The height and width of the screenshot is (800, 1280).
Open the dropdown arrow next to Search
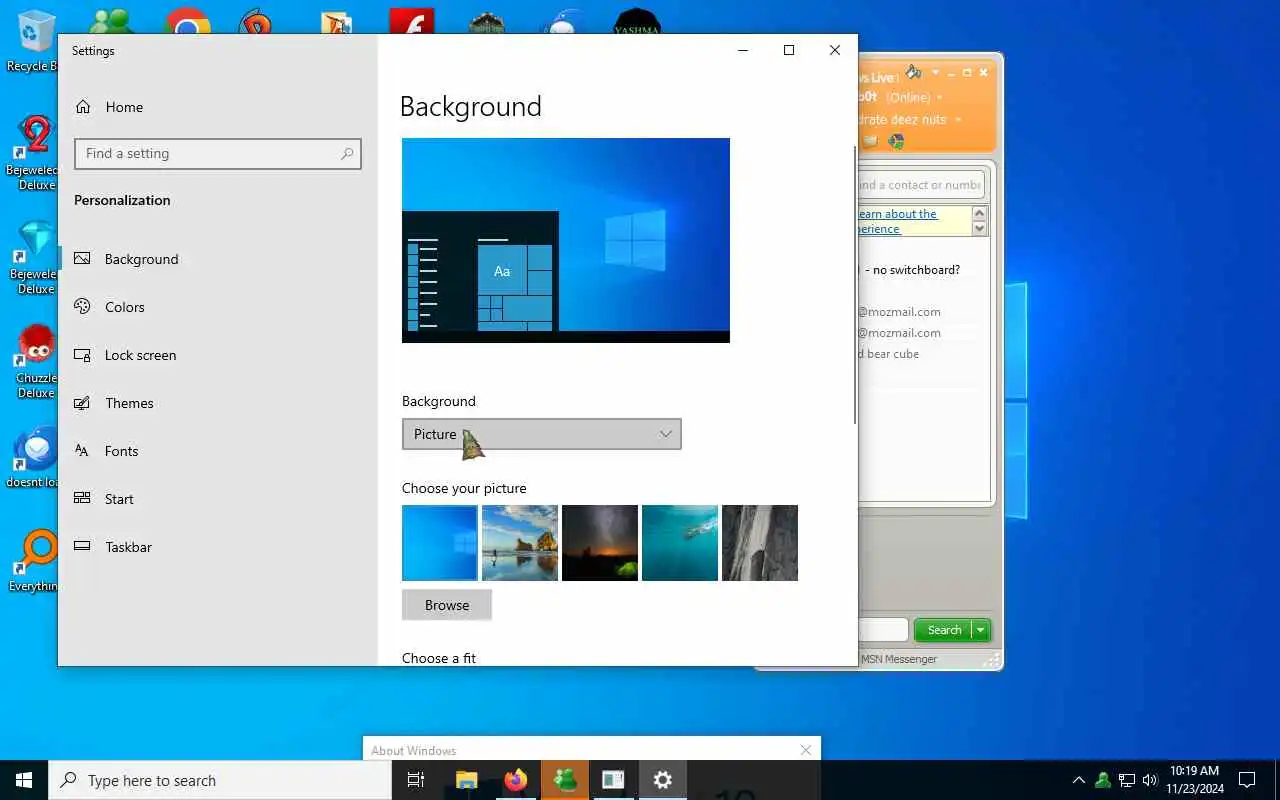coord(981,630)
